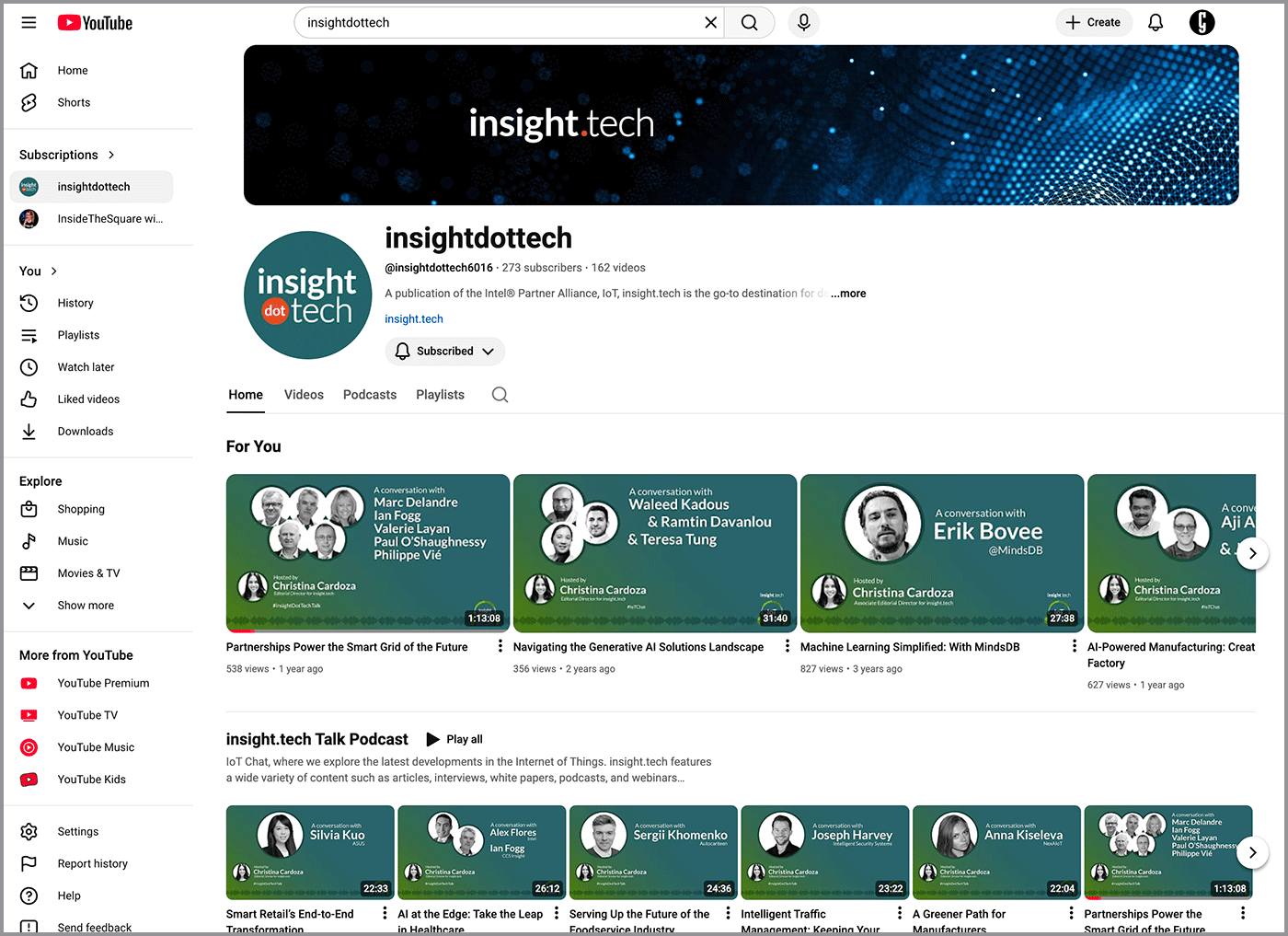
Task: Switch to the Videos tab
Action: coord(304,395)
